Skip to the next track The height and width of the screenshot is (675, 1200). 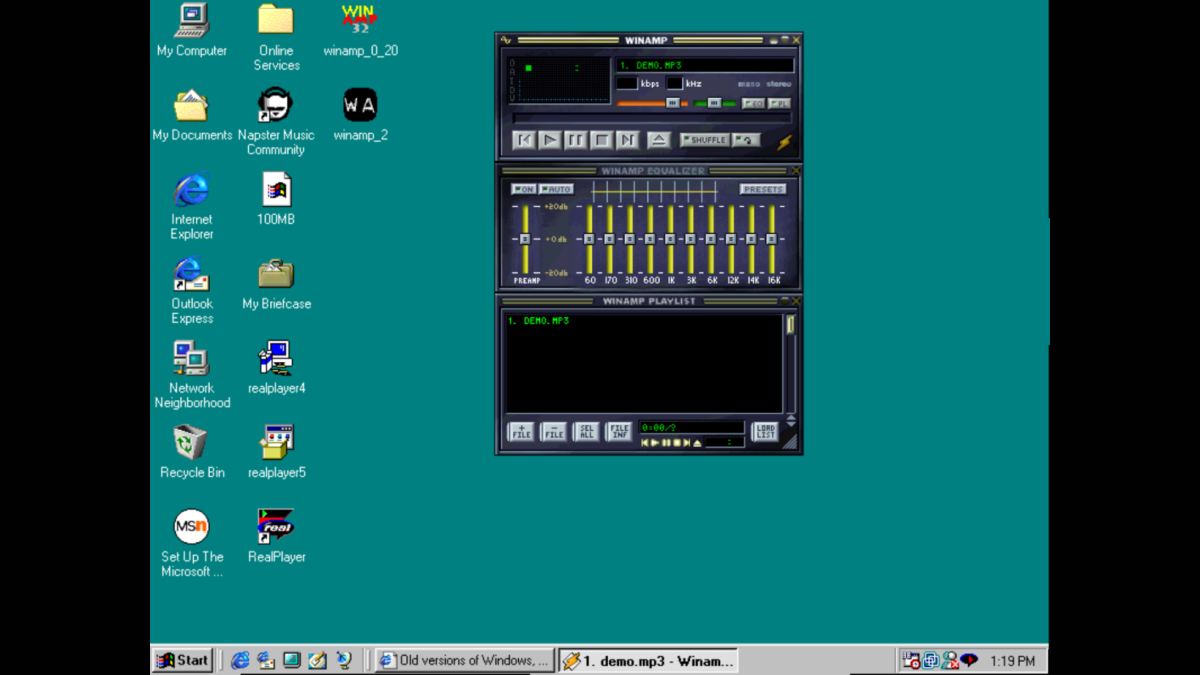[625, 140]
